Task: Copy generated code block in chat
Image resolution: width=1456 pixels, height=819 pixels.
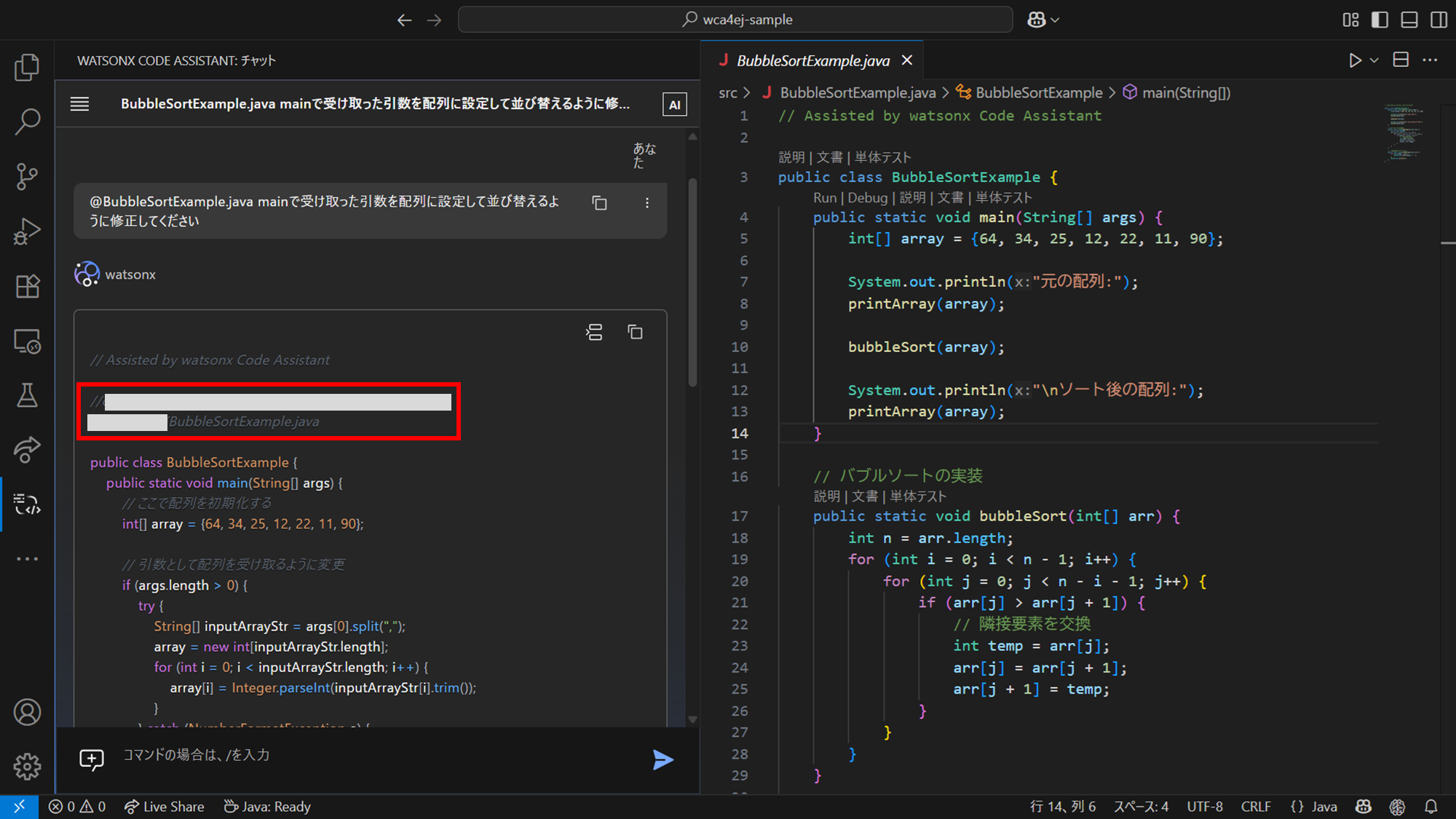Action: 635,333
